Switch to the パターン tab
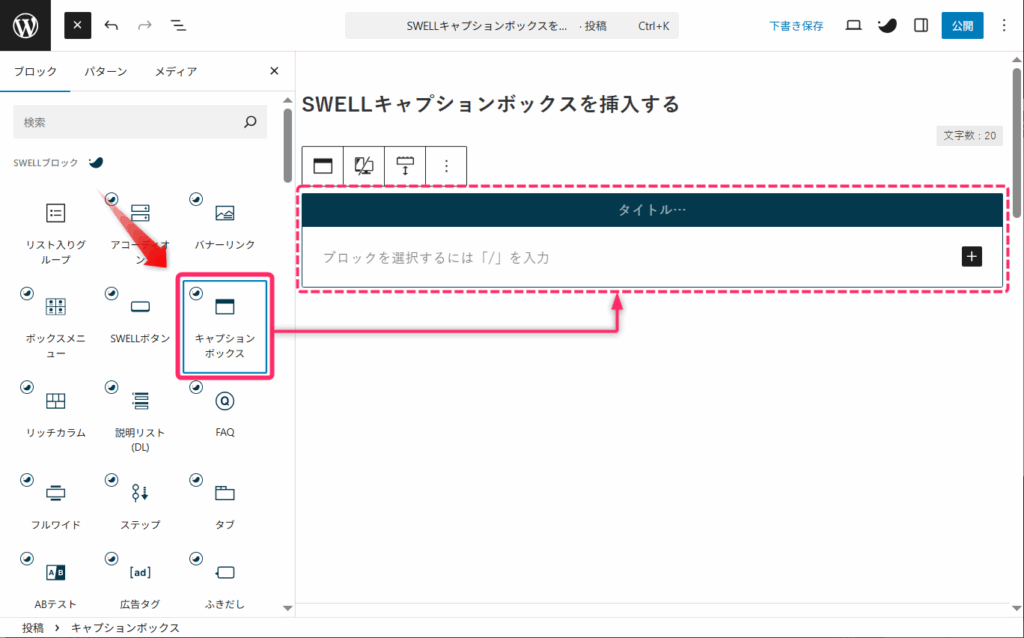The image size is (1024, 638). pyautogui.click(x=106, y=71)
